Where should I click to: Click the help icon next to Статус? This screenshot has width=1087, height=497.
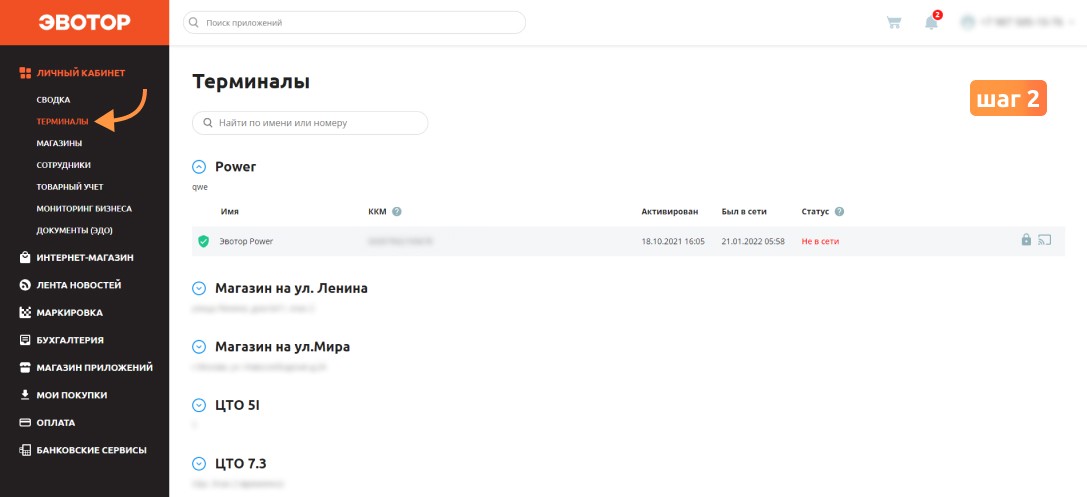pos(840,211)
